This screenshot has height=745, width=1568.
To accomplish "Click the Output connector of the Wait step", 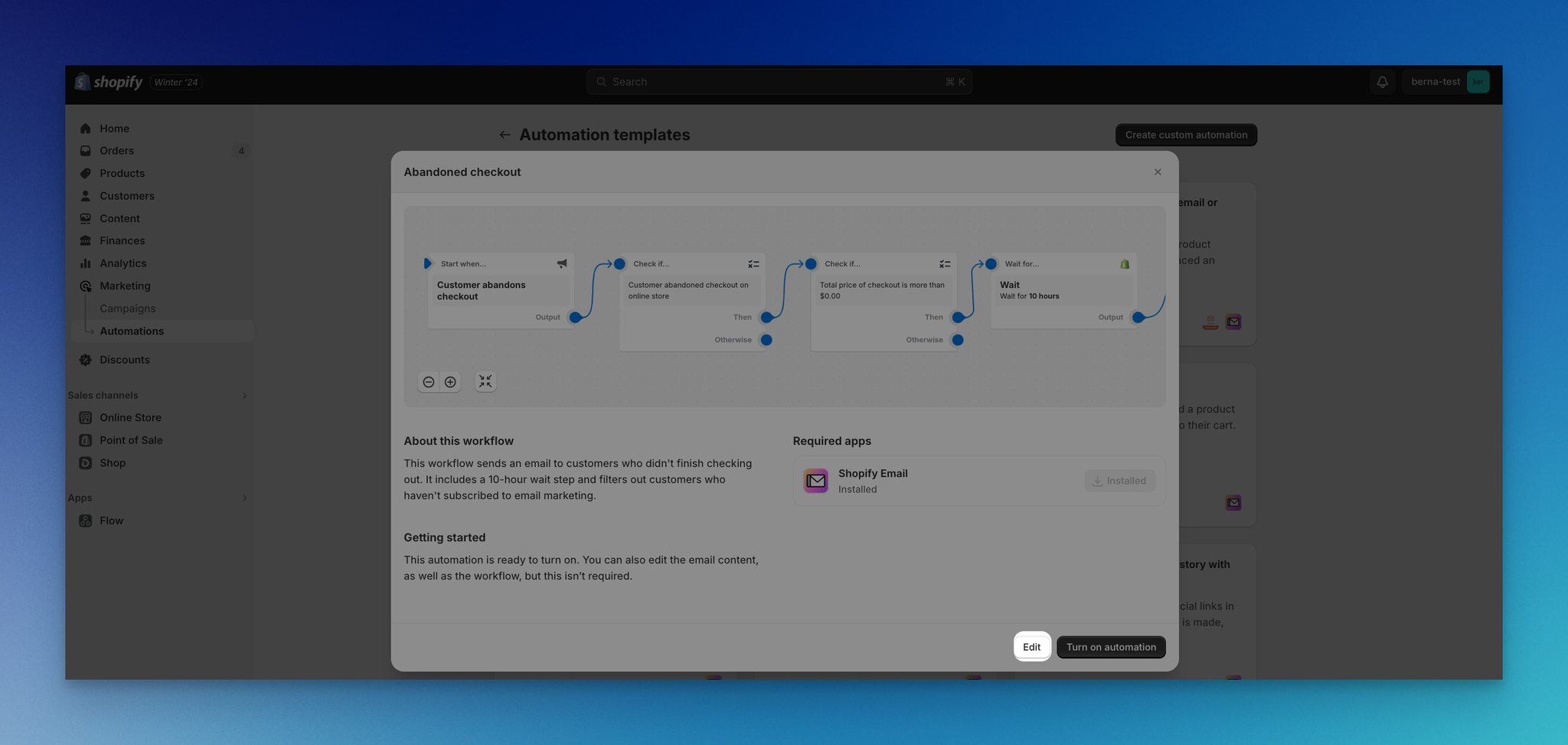I will click(1138, 317).
